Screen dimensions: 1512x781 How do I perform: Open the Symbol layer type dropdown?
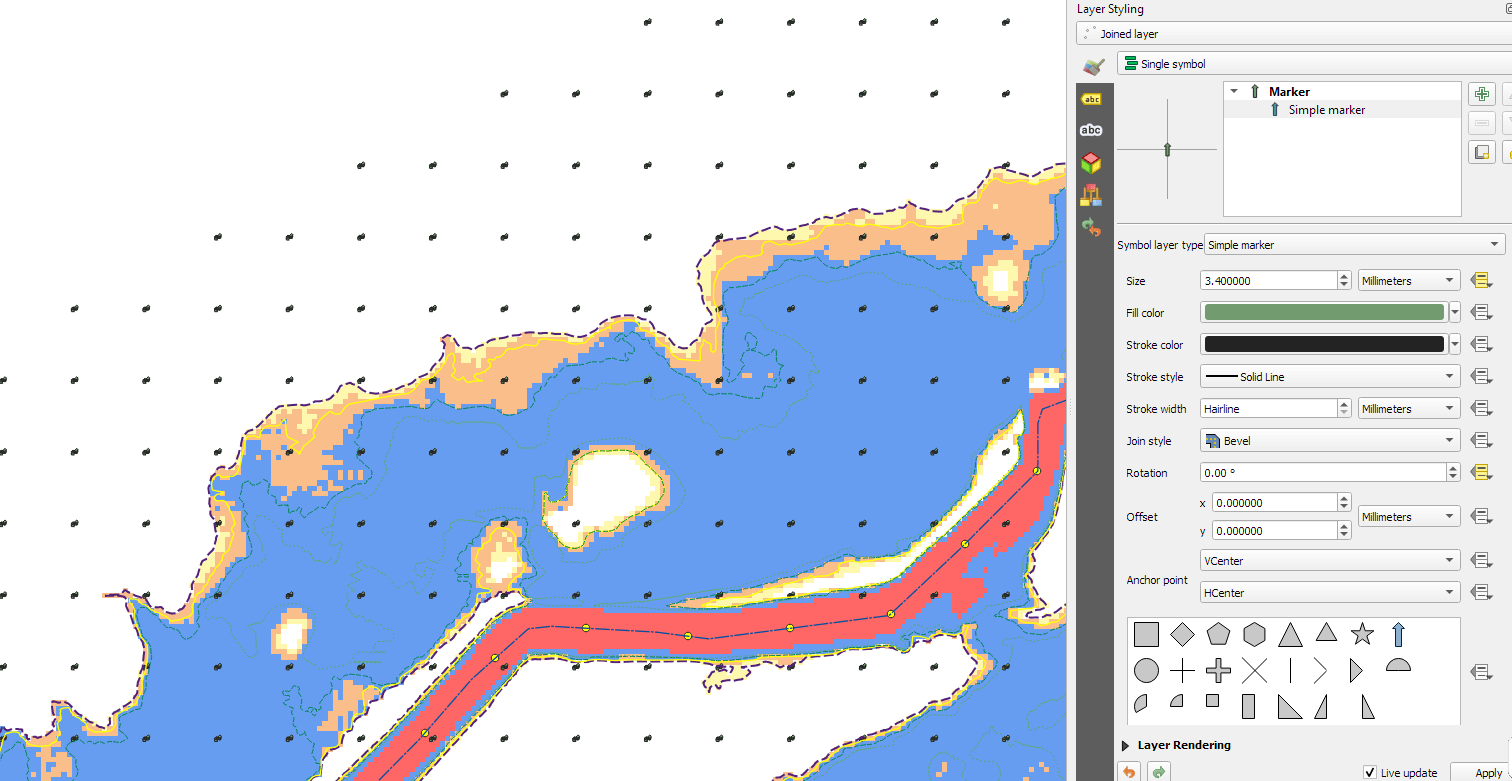point(1354,244)
